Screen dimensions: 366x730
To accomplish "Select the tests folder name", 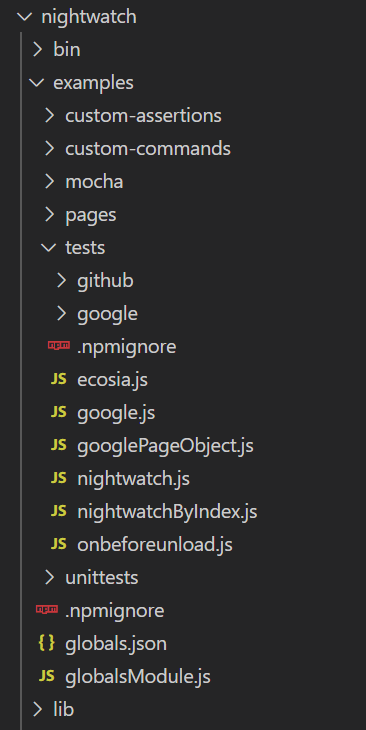I will pos(85,248).
